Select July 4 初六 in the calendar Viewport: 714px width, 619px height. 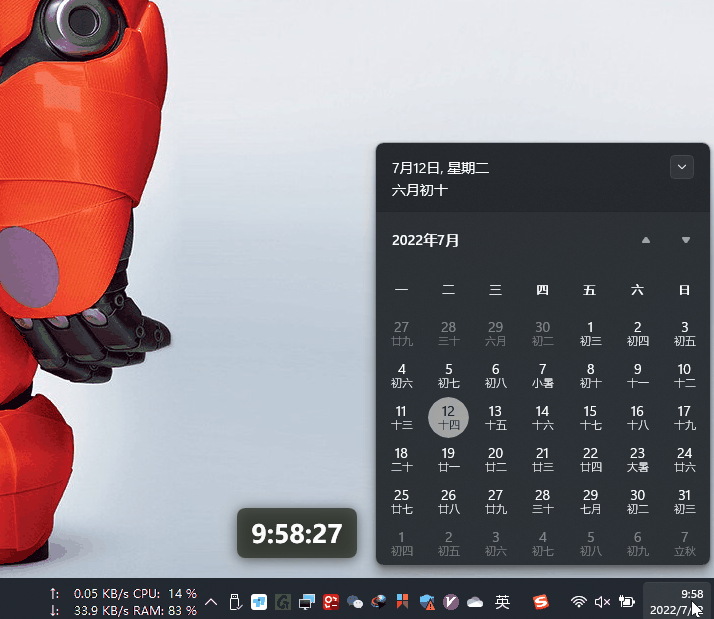401,375
